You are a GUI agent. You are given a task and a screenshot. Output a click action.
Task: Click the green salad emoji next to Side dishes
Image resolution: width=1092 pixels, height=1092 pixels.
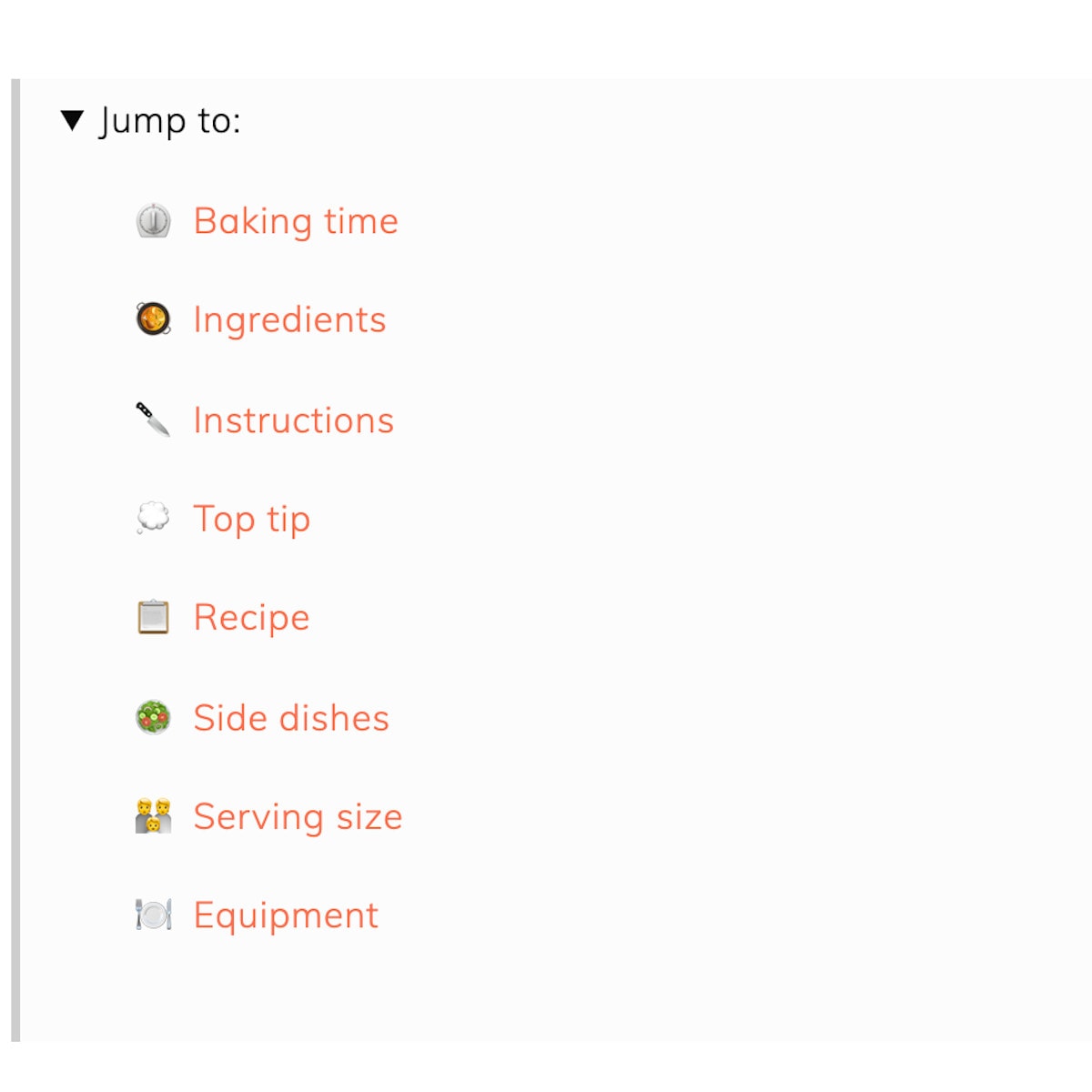coord(153,717)
